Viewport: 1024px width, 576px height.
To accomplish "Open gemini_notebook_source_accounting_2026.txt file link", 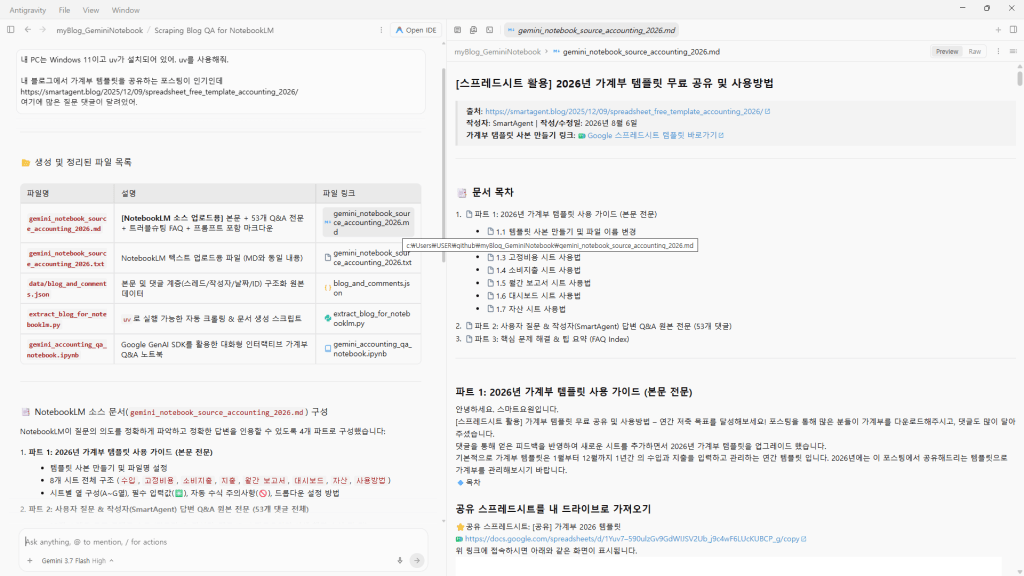I will pyautogui.click(x=368, y=257).
